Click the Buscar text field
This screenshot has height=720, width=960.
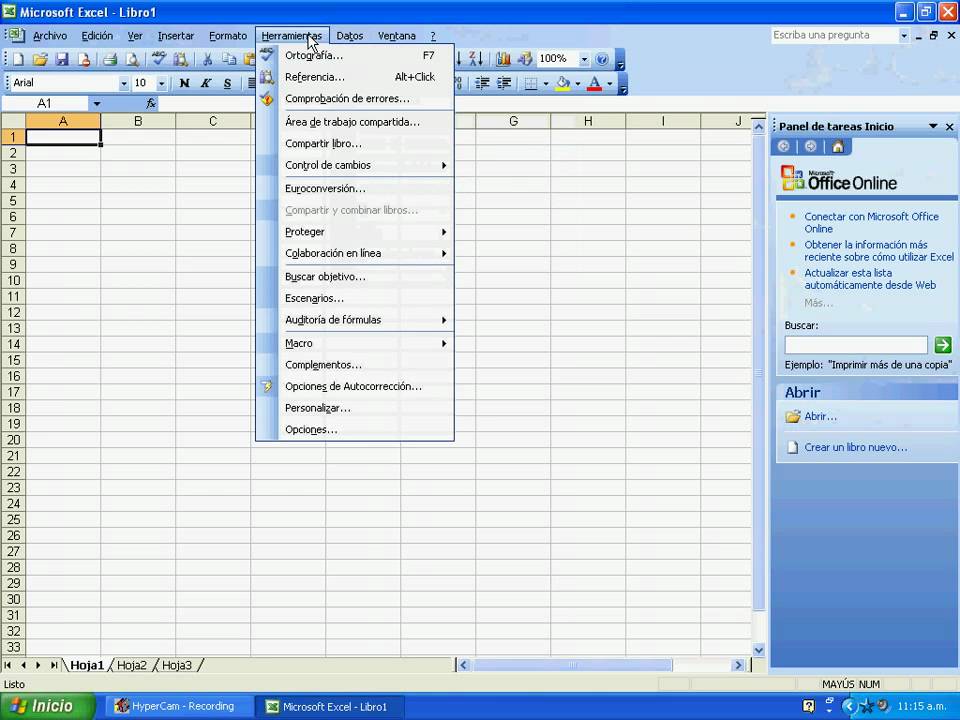pyautogui.click(x=856, y=345)
